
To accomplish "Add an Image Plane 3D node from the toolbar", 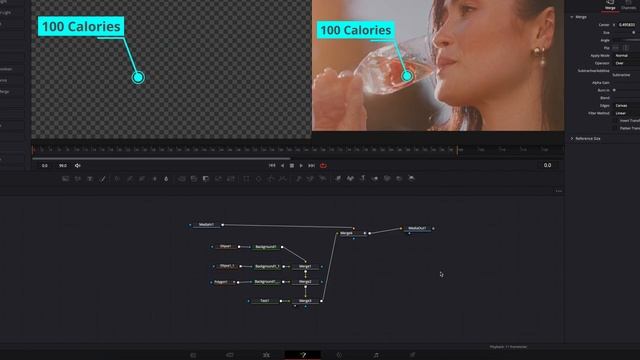I will [x=338, y=179].
